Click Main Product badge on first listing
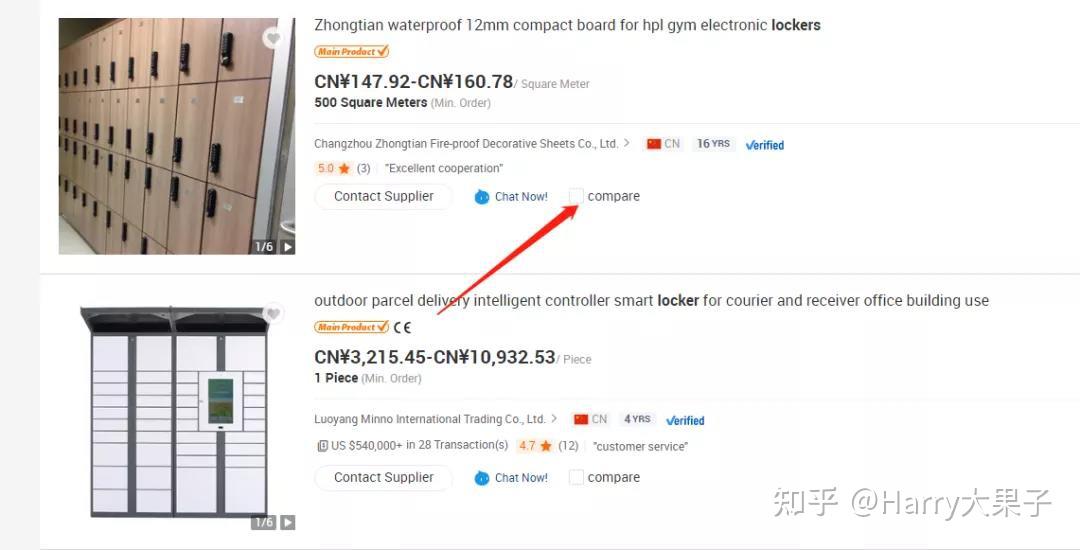The height and width of the screenshot is (550, 1080). [x=352, y=52]
